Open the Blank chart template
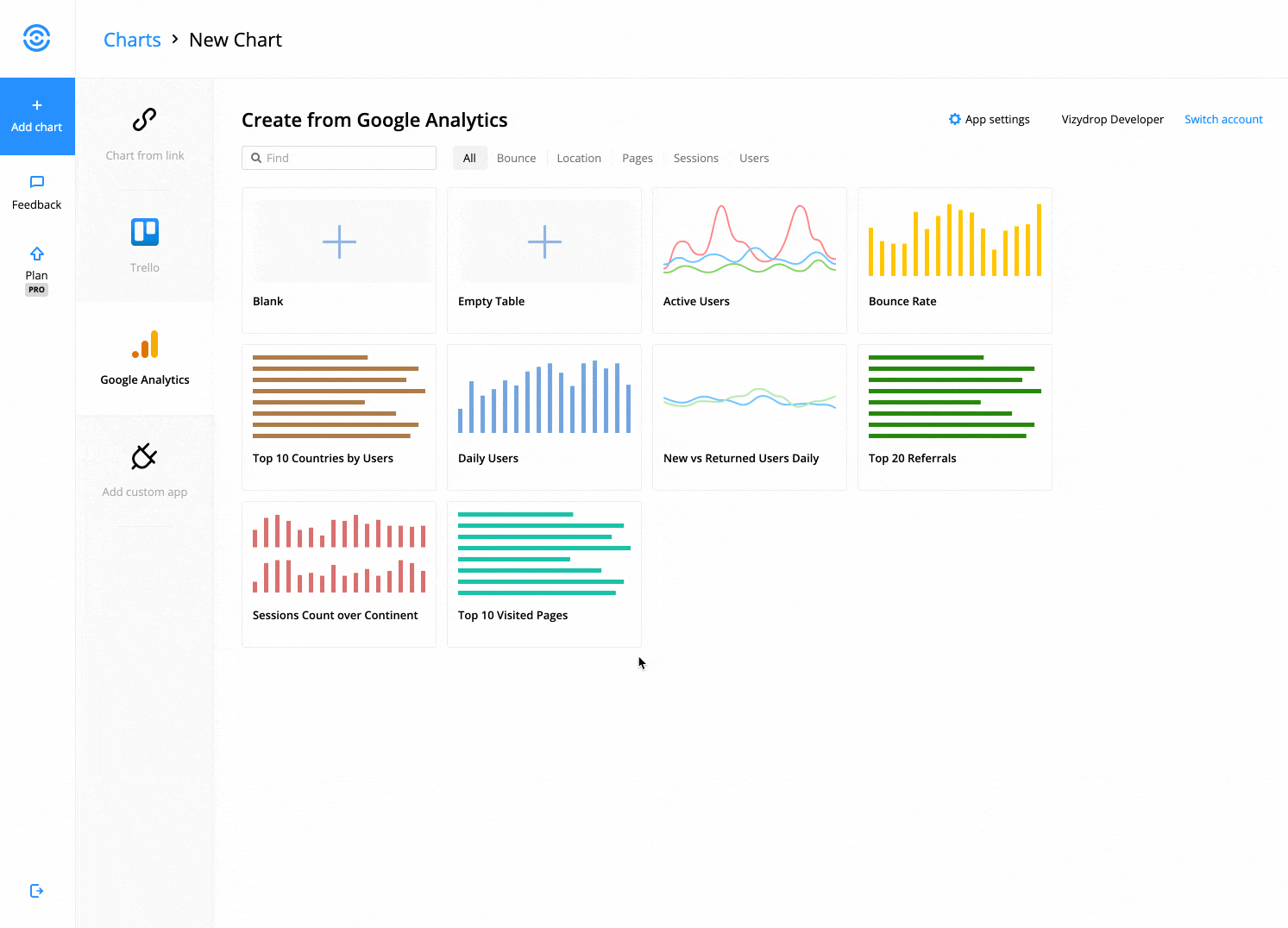 [338, 259]
